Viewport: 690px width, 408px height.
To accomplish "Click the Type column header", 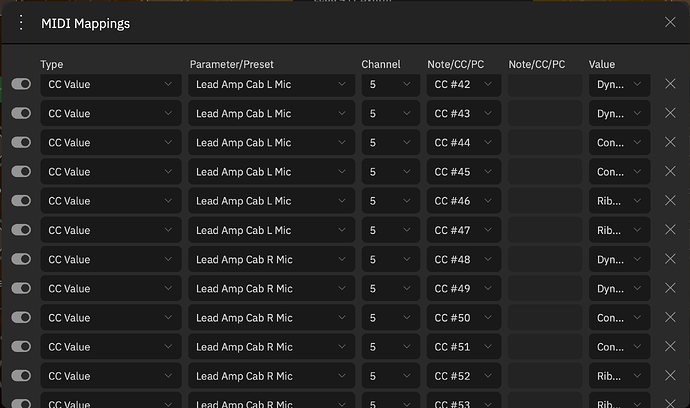I will pyautogui.click(x=51, y=64).
